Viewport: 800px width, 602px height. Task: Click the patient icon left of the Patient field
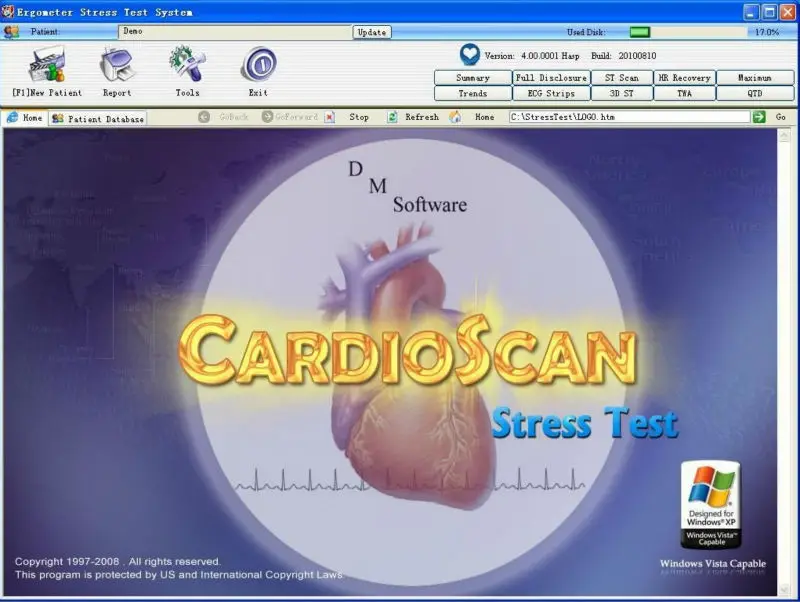coord(12,31)
